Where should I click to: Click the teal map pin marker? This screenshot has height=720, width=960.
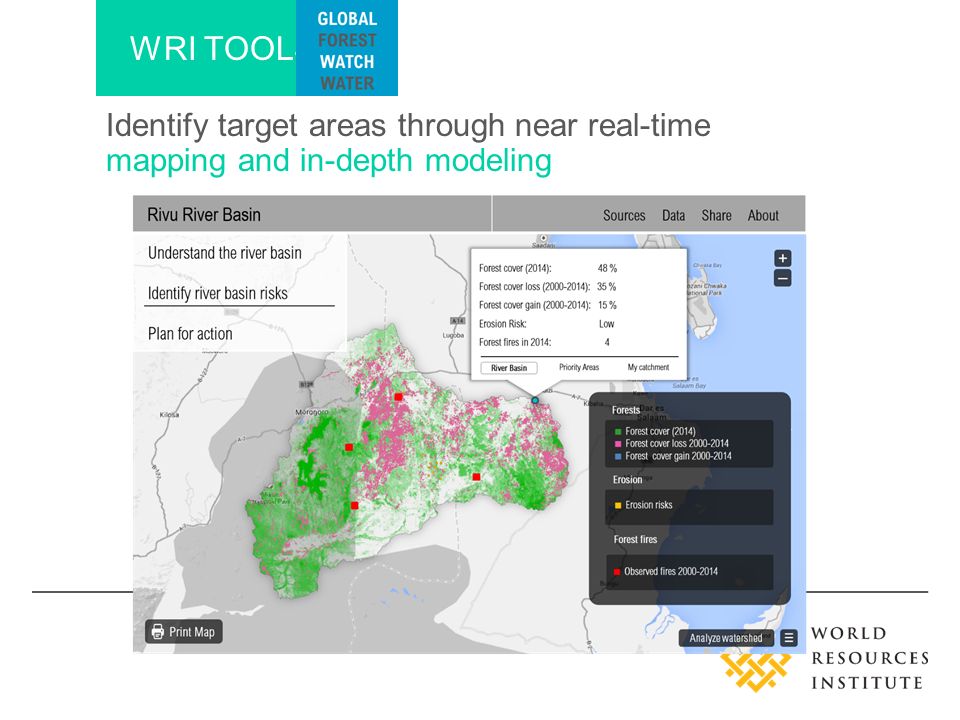pos(534,400)
